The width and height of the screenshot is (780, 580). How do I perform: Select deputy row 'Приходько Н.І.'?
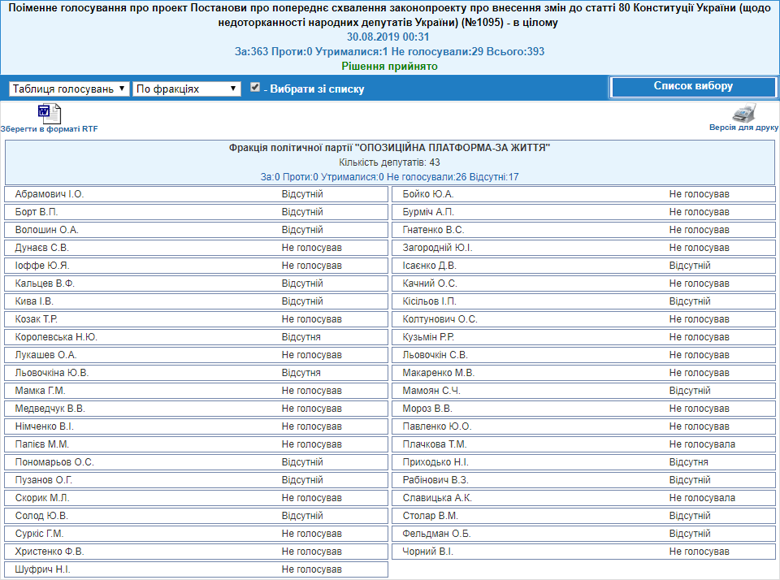pos(584,463)
